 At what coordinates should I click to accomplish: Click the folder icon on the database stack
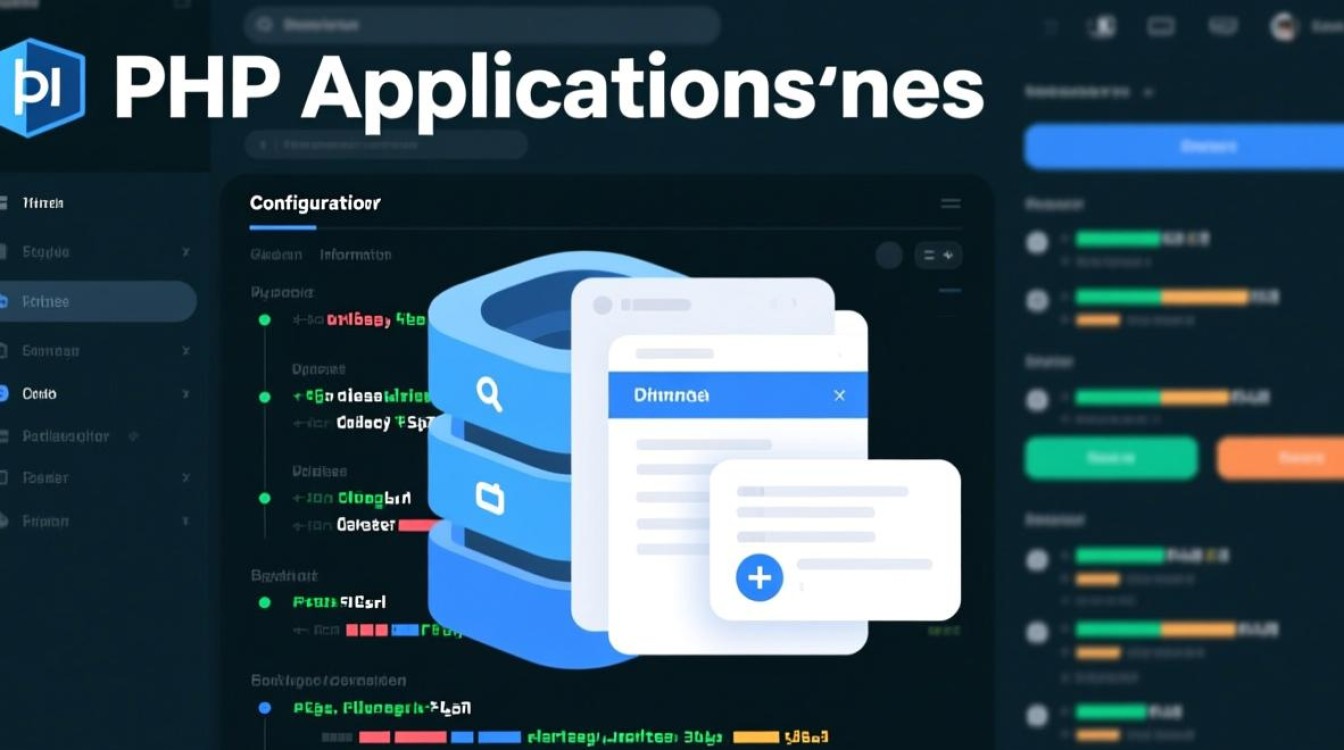[490, 497]
